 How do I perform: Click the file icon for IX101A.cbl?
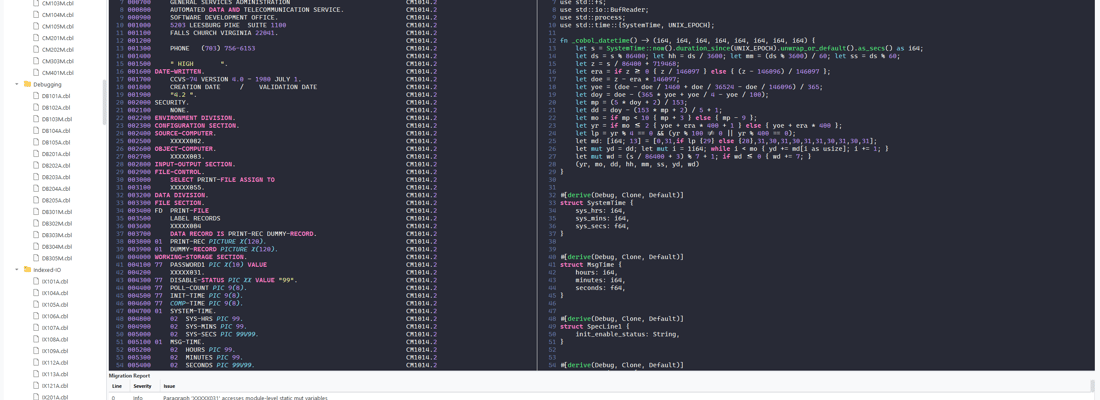click(x=37, y=282)
